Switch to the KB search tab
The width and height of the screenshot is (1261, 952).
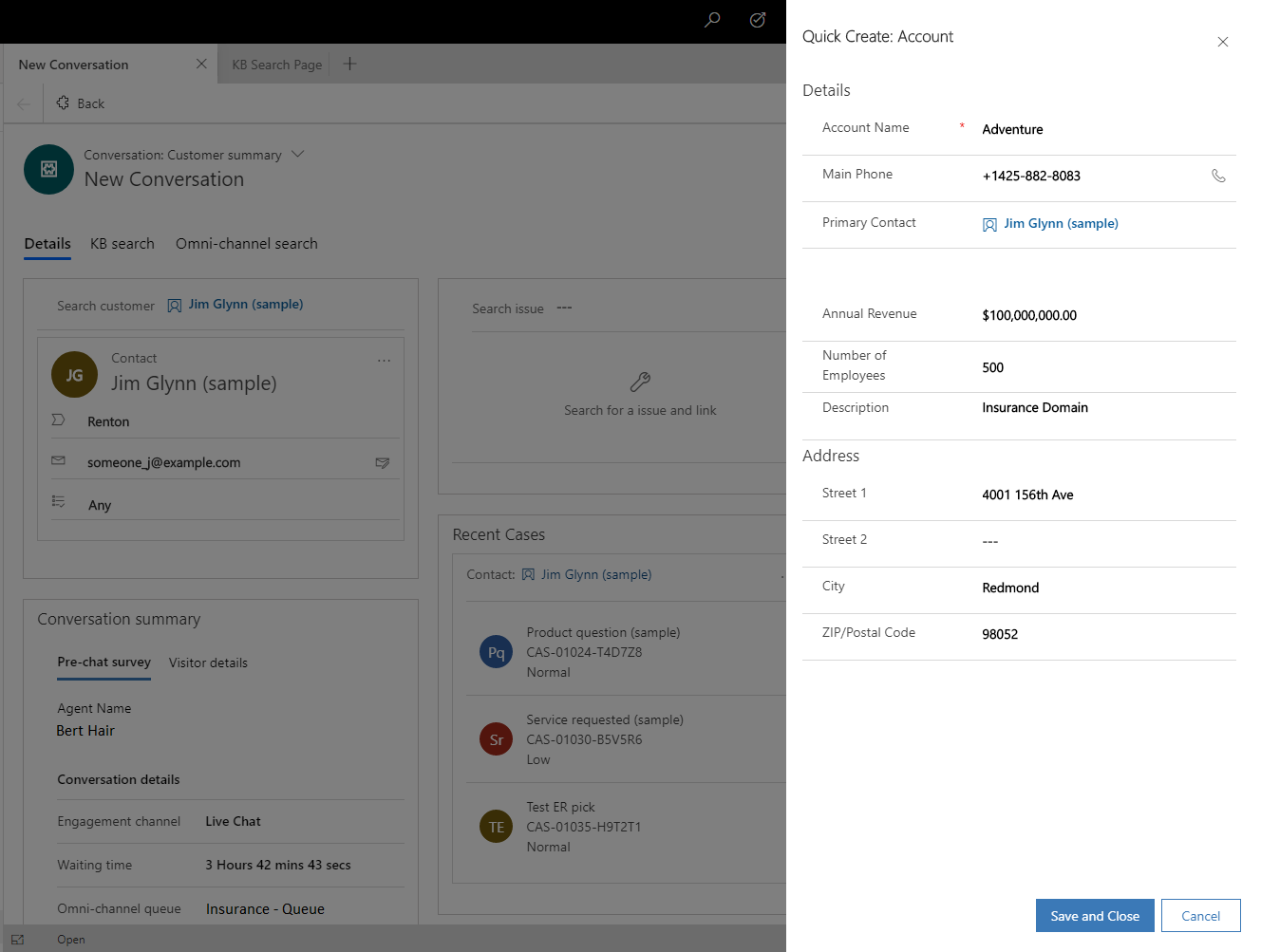click(x=122, y=243)
